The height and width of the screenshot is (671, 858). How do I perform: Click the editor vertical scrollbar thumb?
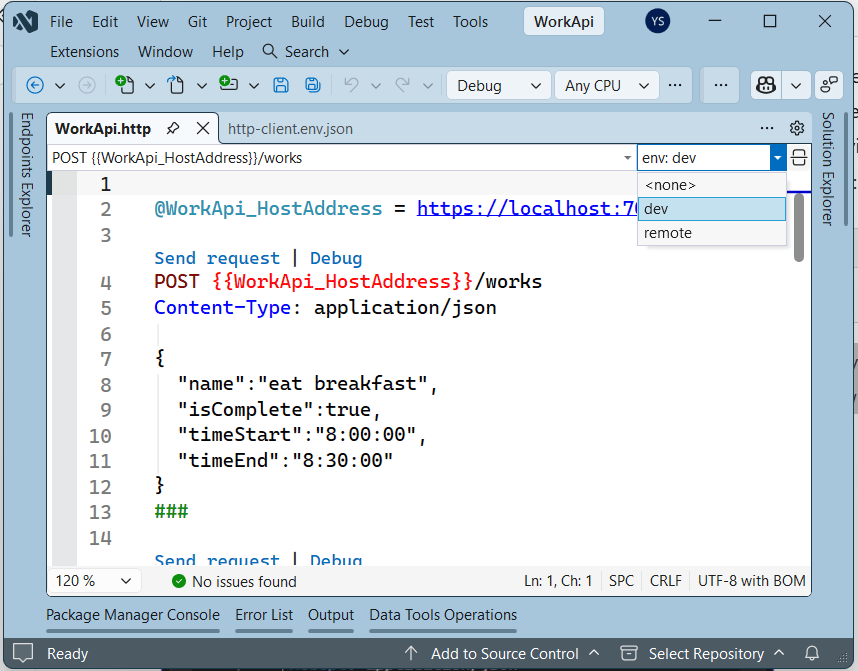799,227
